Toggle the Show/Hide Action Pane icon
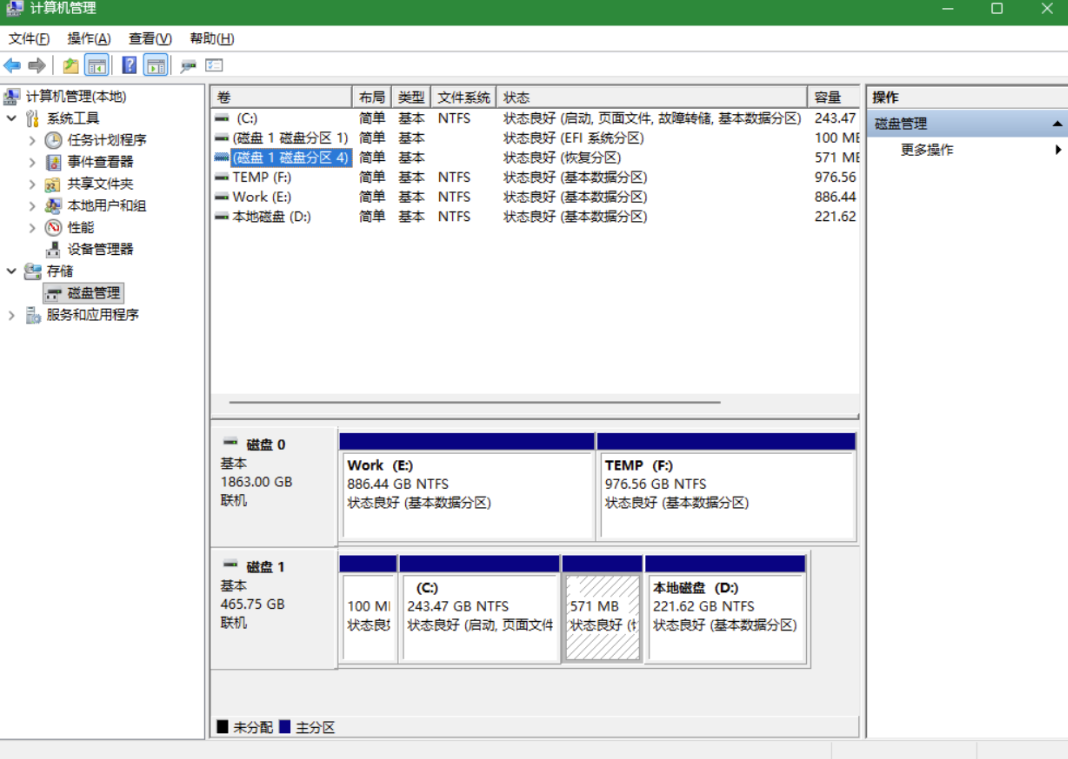 [156, 65]
